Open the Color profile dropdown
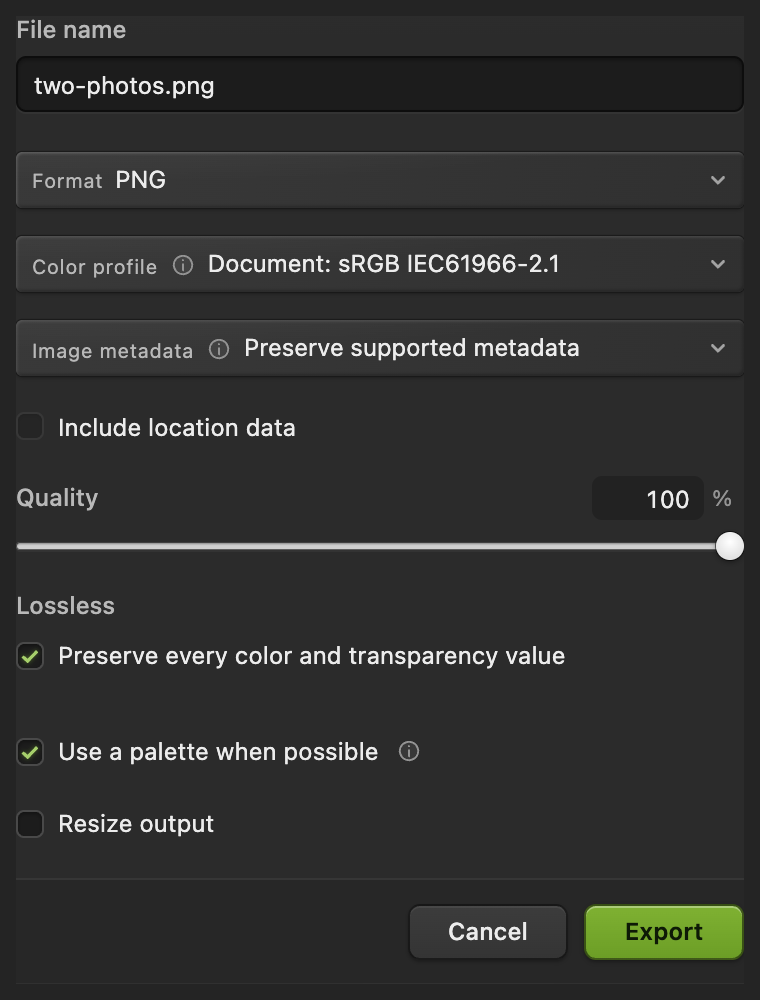This screenshot has height=1000, width=760. pyautogui.click(x=380, y=265)
